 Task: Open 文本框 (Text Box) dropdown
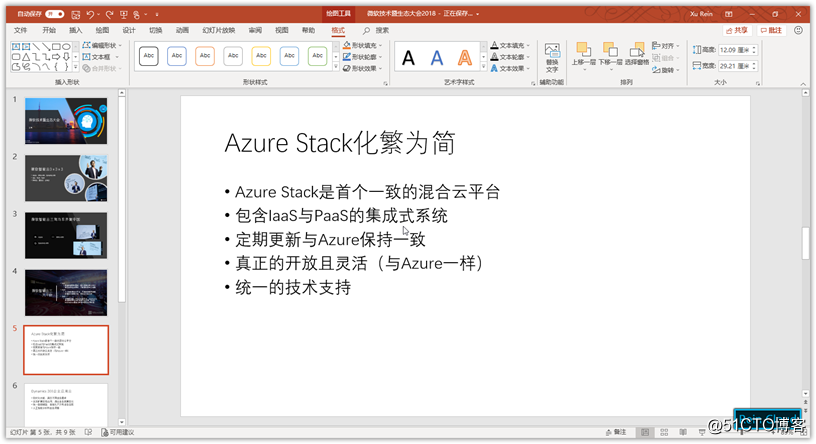tap(101, 57)
